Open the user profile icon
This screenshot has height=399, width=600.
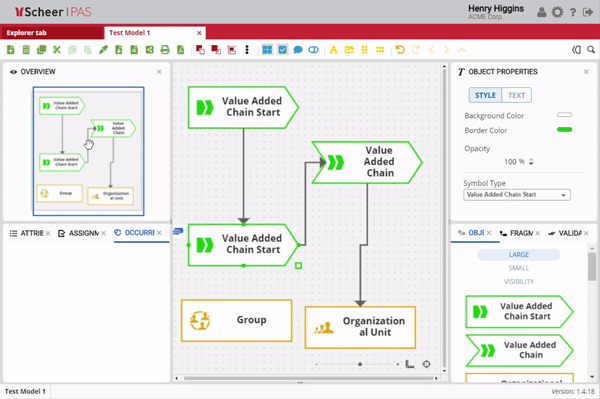(x=541, y=12)
